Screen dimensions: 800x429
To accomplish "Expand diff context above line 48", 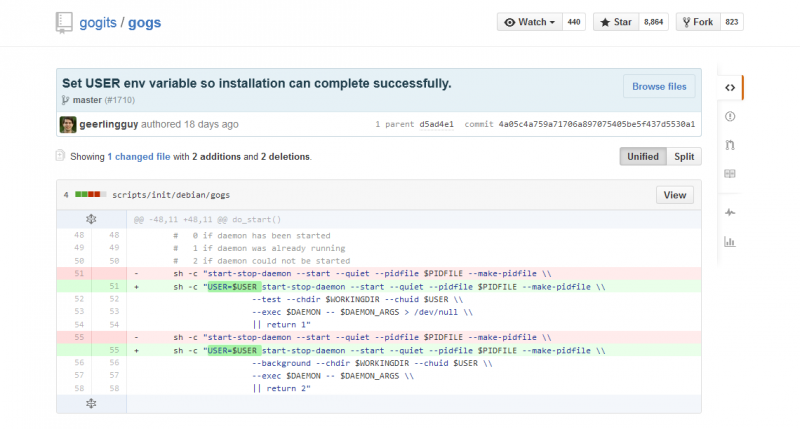I will [90, 219].
